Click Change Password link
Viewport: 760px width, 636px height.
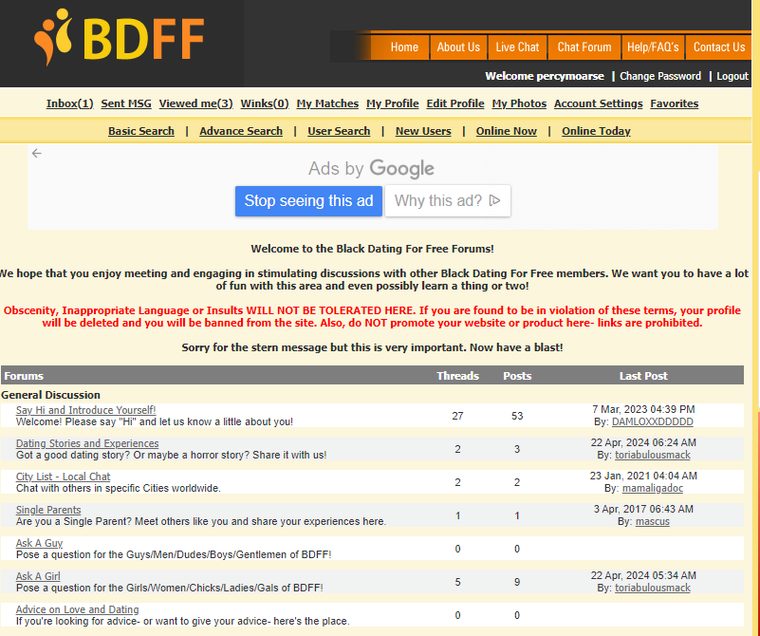660,76
